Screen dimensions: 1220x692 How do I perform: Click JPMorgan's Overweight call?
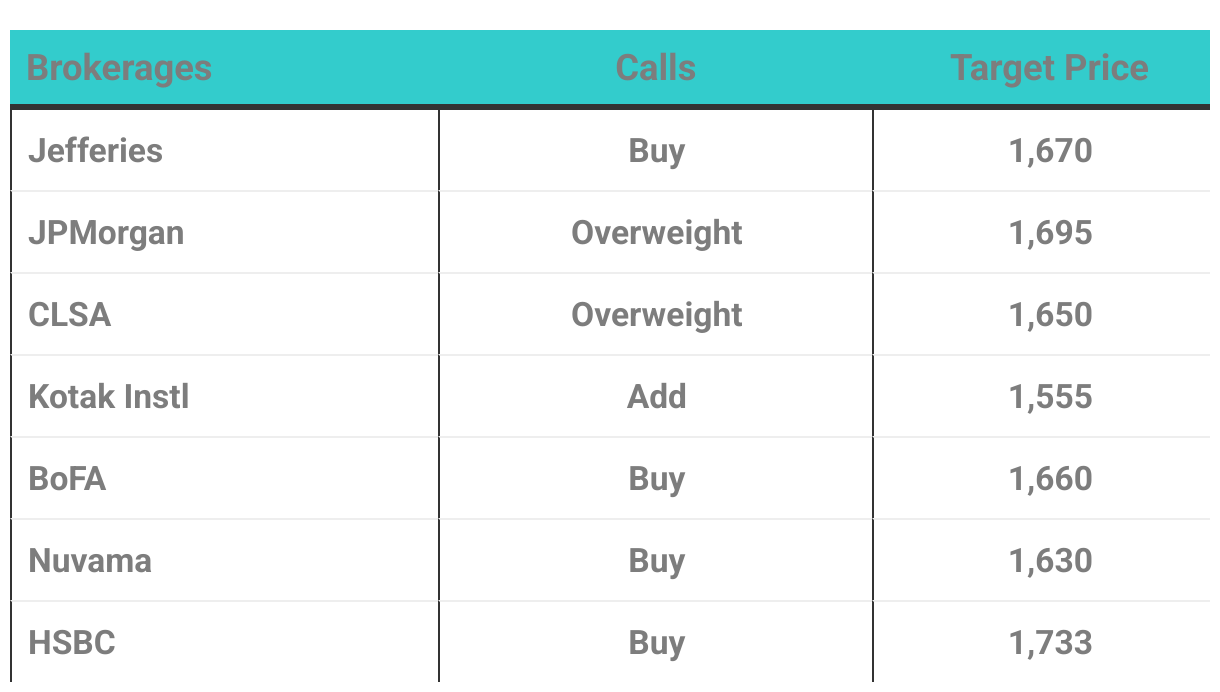point(656,233)
